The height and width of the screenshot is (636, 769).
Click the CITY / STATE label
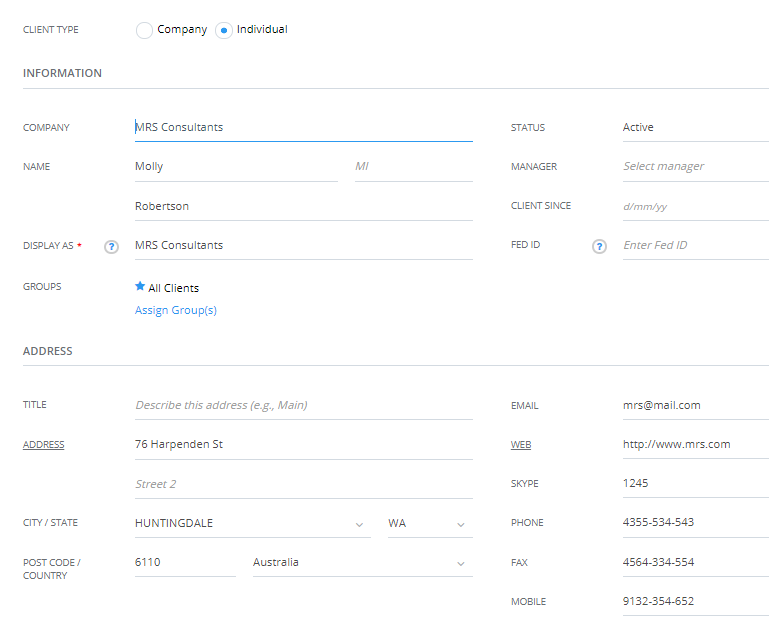(50, 523)
